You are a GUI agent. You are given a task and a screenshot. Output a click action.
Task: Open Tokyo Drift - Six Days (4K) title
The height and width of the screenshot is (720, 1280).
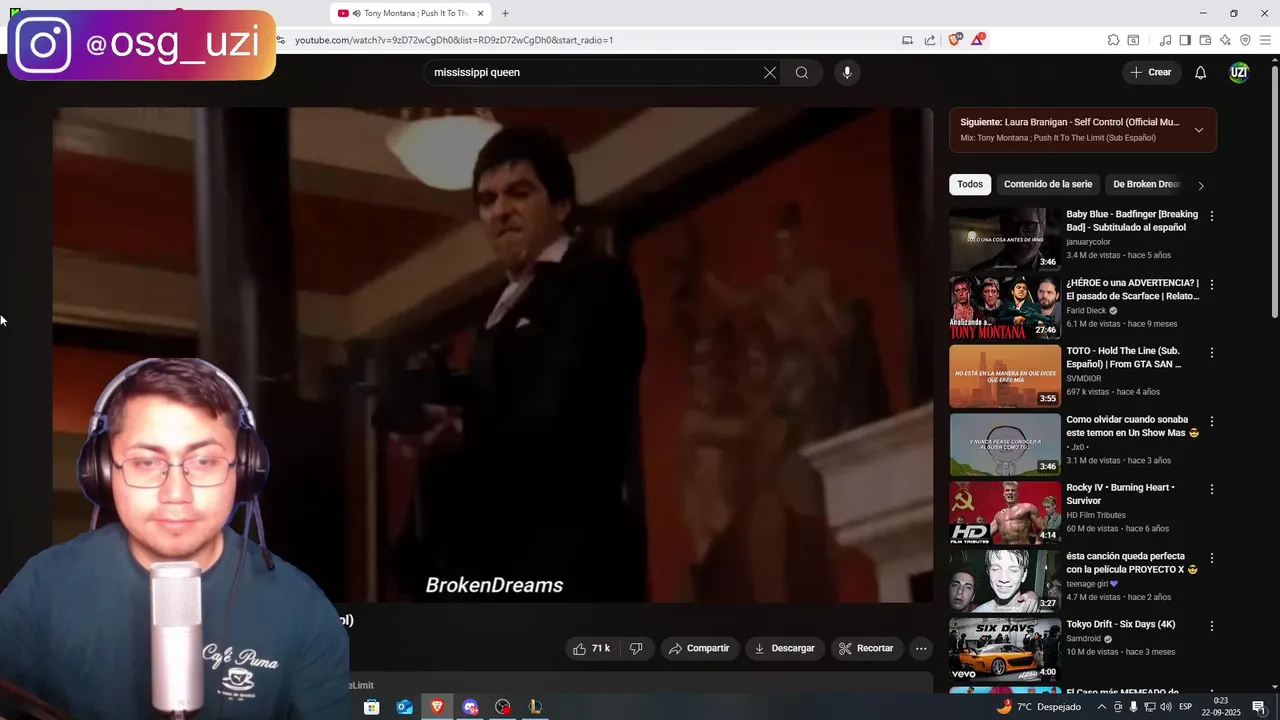1120,625
